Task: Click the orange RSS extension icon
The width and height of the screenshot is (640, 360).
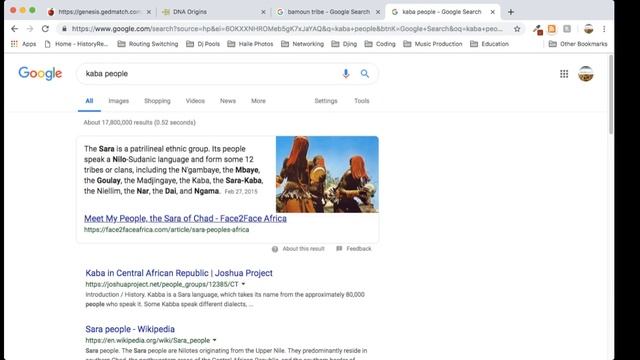Action: pos(552,29)
